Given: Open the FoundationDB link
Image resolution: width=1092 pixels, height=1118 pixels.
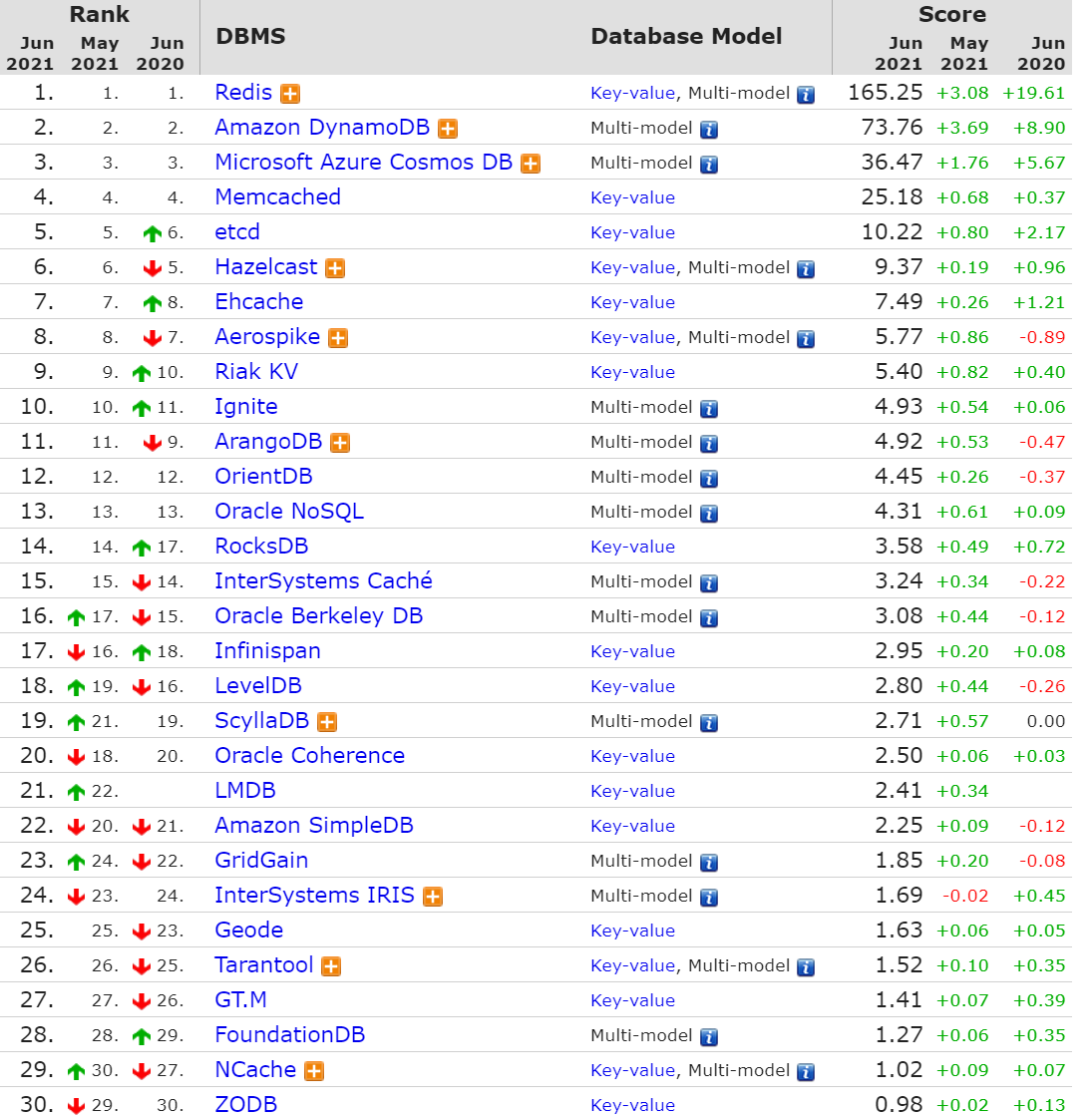Looking at the screenshot, I should coord(290,1036).
